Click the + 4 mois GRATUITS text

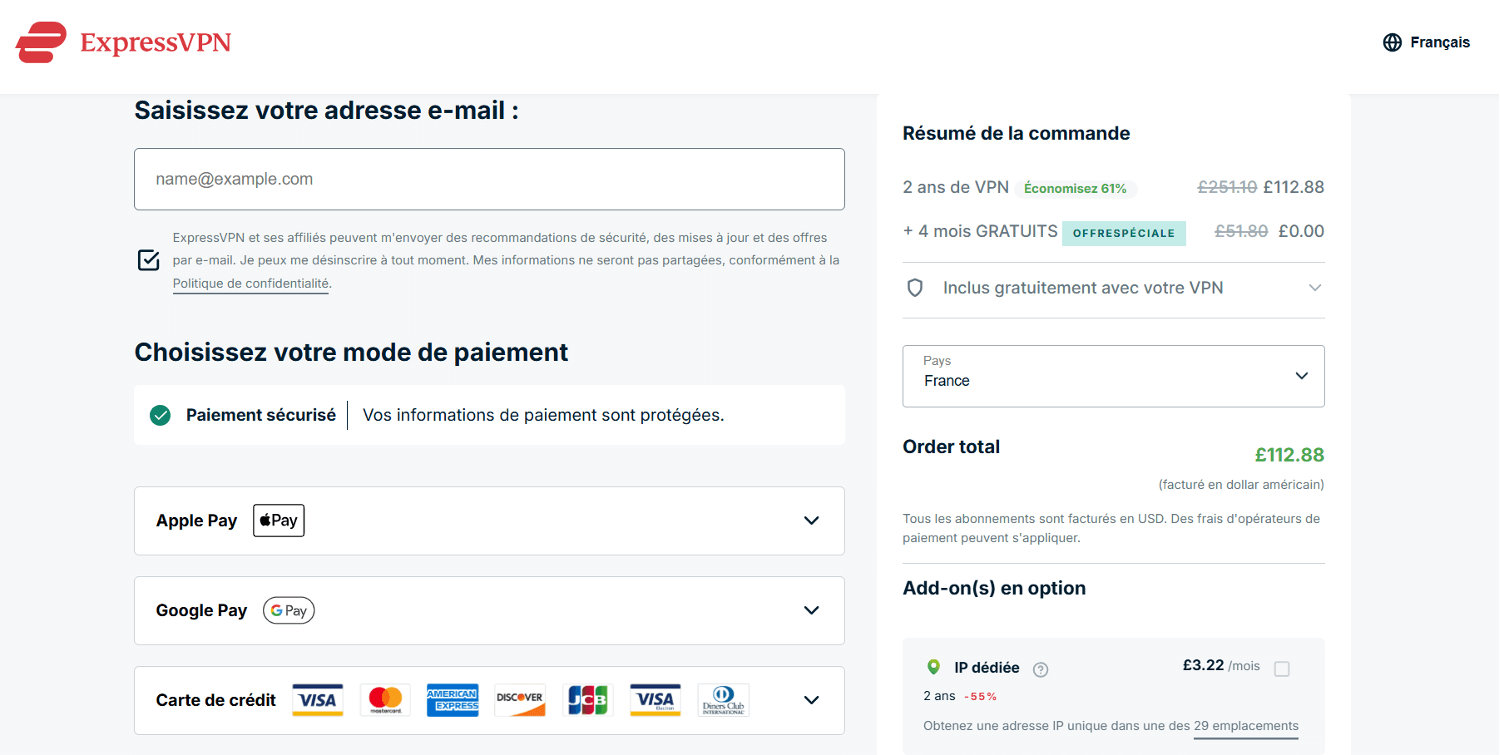pyautogui.click(x=980, y=231)
